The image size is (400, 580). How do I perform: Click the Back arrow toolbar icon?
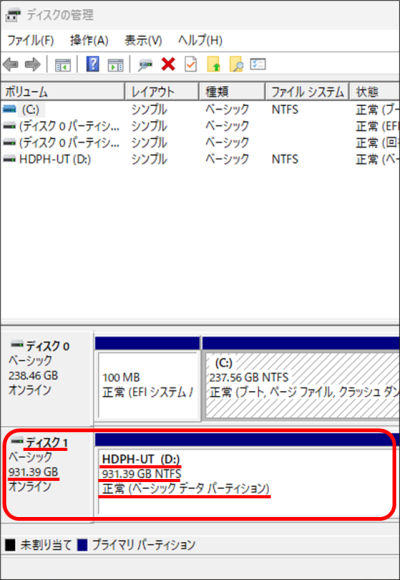[x=10, y=65]
